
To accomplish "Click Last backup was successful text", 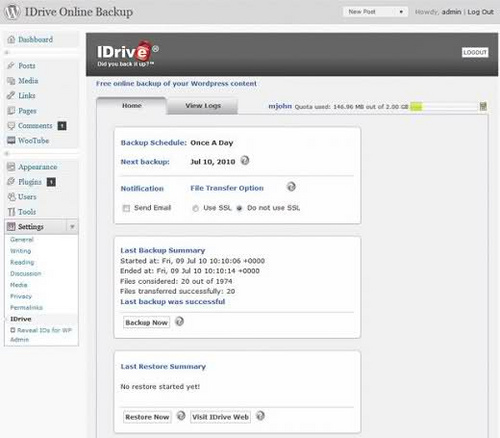I will tap(173, 302).
